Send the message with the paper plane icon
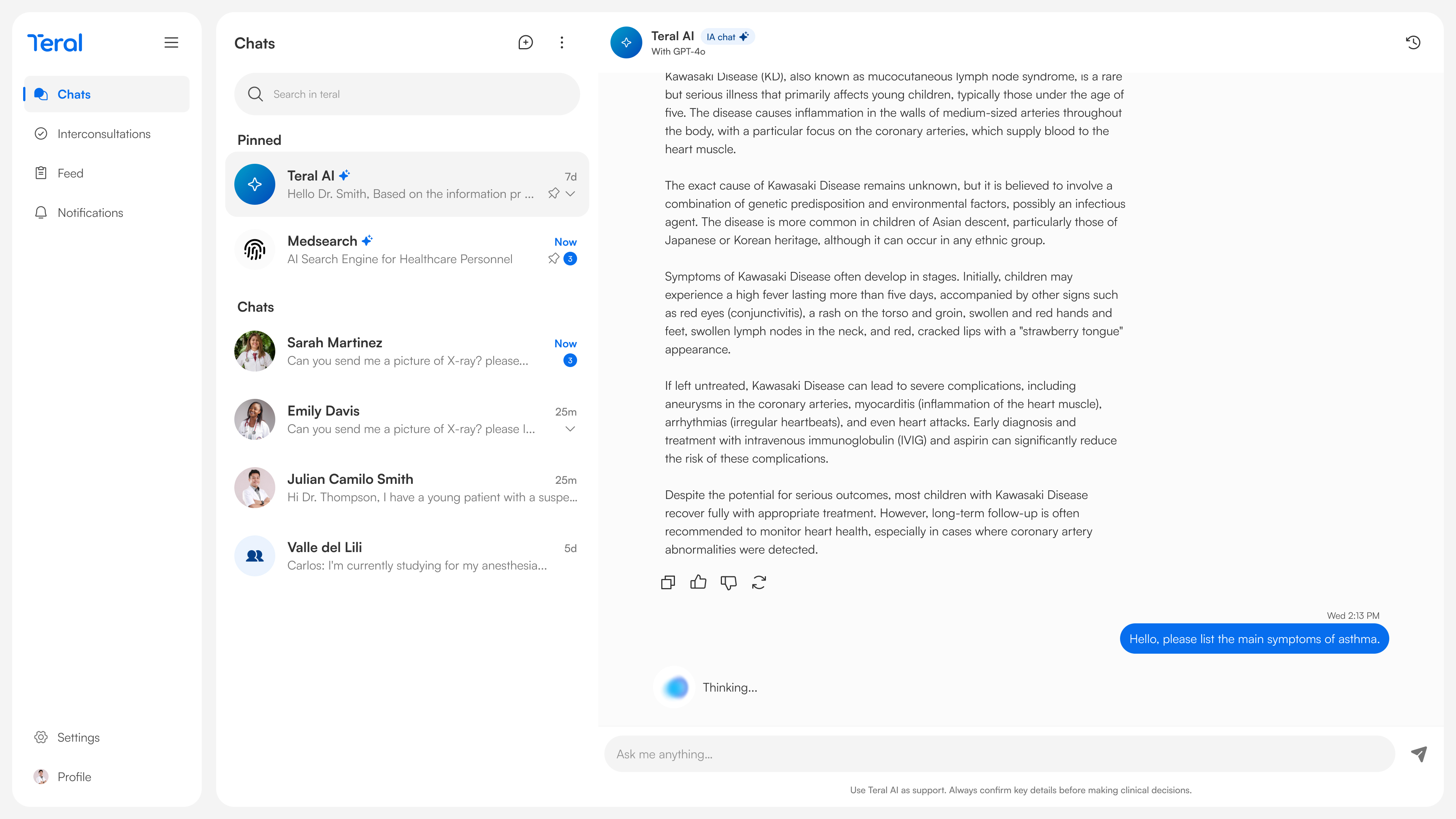 [x=1419, y=753]
